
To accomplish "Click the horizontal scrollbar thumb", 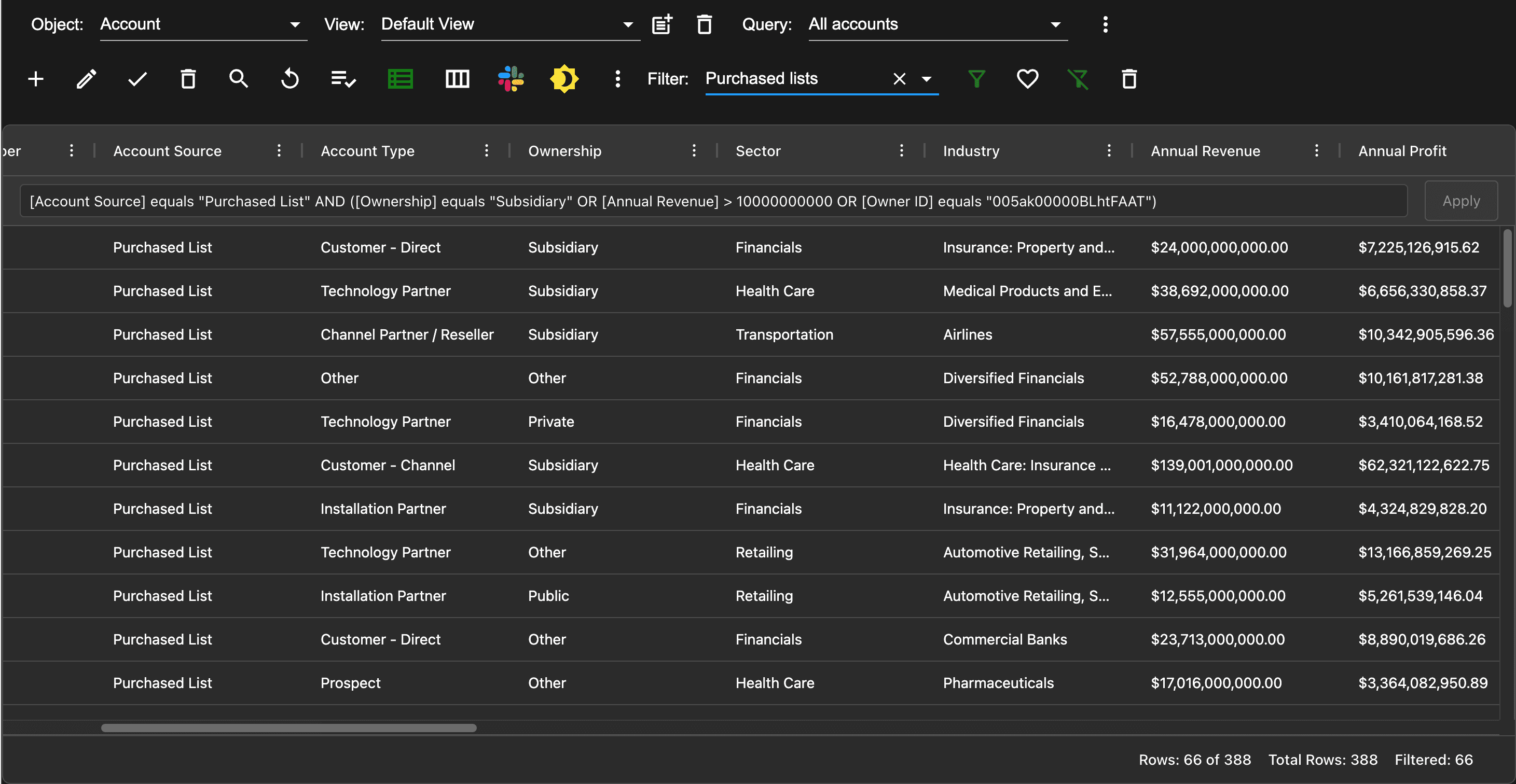I will click(288, 728).
